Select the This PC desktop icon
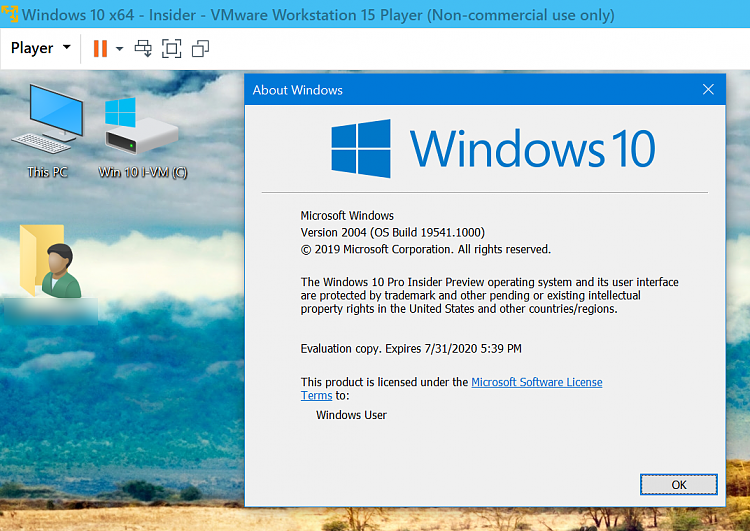The height and width of the screenshot is (531, 750). click(x=47, y=132)
